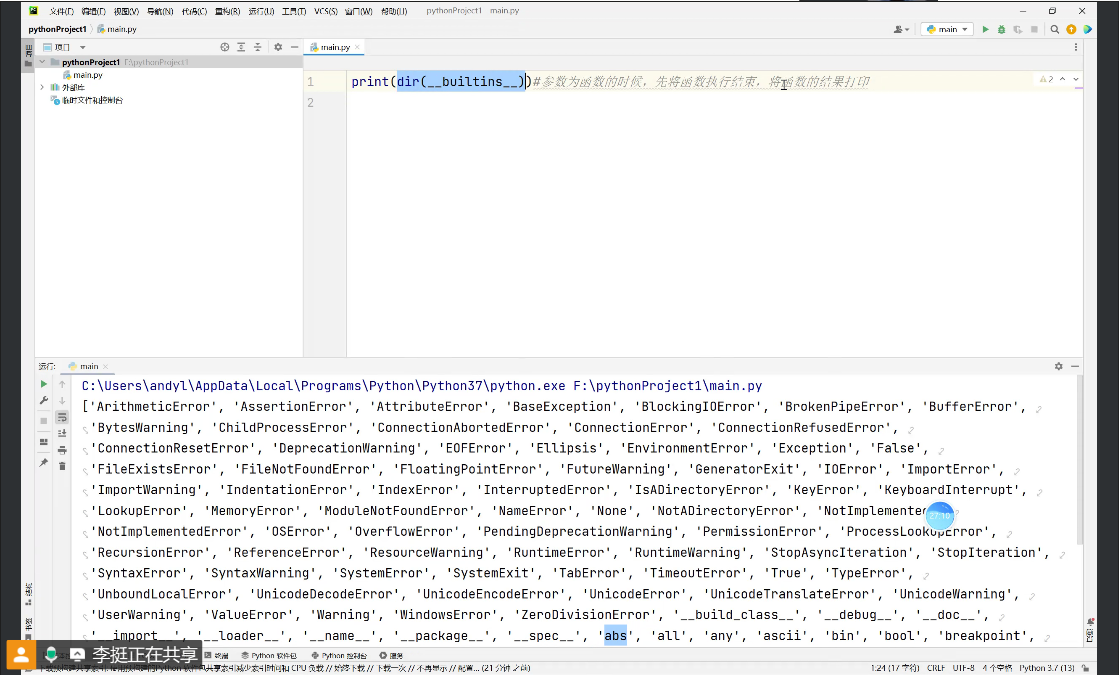Open the VCS(S) menu
The height and width of the screenshot is (675, 1119).
(x=325, y=11)
